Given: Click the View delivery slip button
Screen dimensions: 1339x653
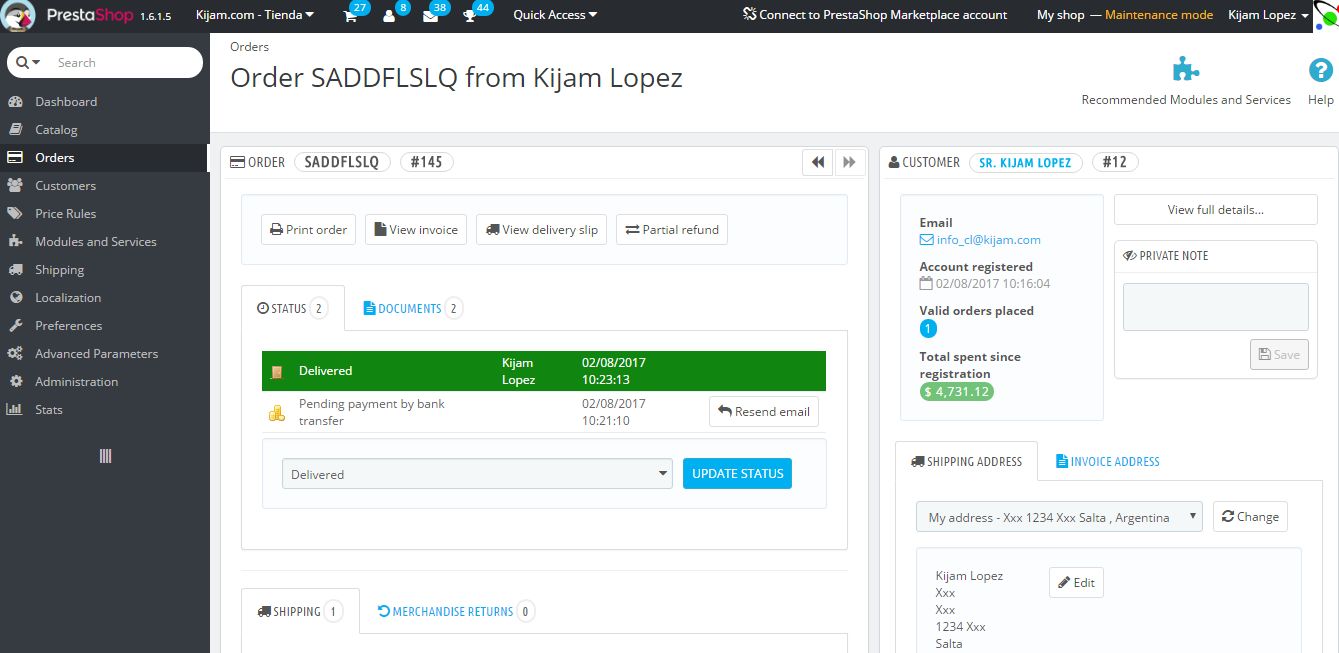Looking at the screenshot, I should 541,229.
